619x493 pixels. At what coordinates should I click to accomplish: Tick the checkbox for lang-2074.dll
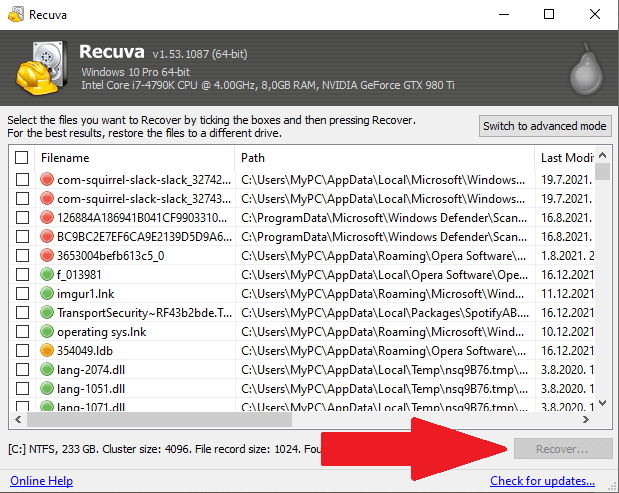[x=23, y=369]
